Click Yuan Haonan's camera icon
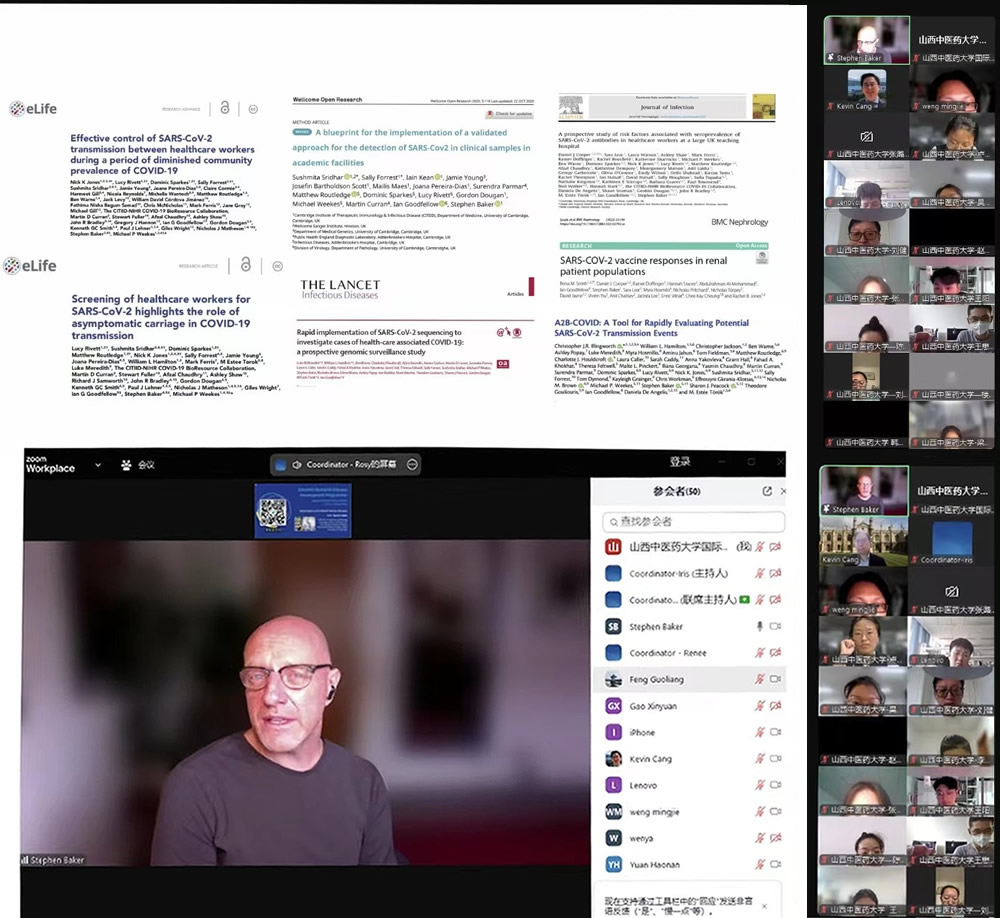Viewport: 1000px width, 918px height. (x=775, y=865)
